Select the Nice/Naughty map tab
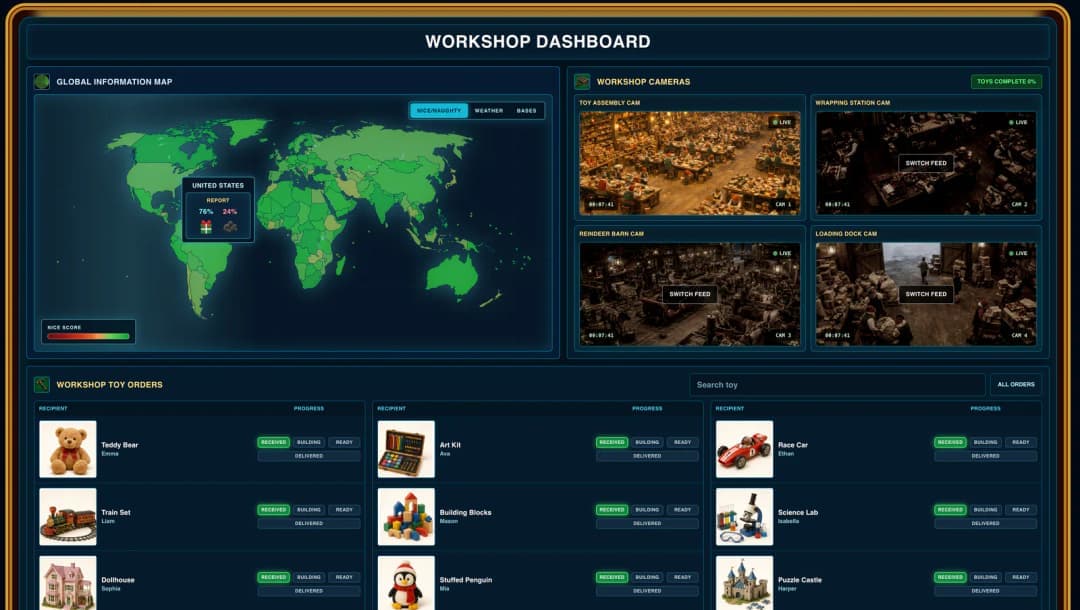Viewport: 1080px width, 610px height. tap(439, 111)
